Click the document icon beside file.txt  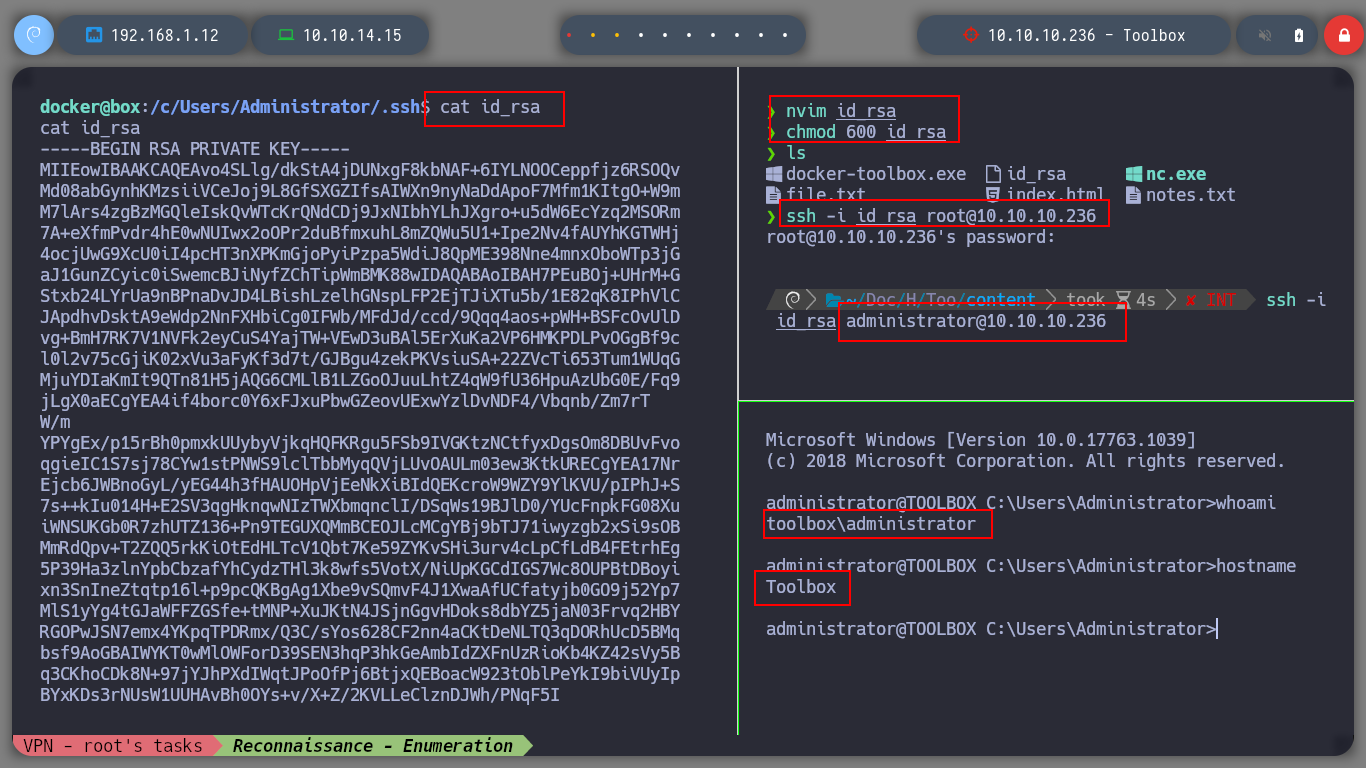774,195
